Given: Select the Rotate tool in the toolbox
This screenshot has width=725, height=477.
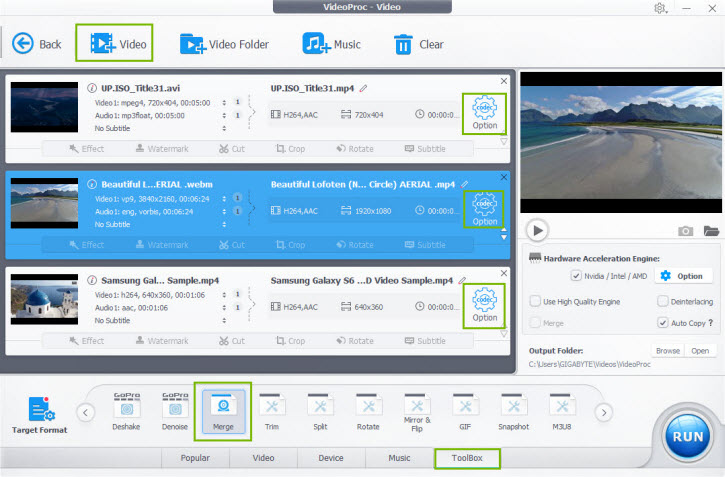Looking at the screenshot, I should (x=368, y=411).
